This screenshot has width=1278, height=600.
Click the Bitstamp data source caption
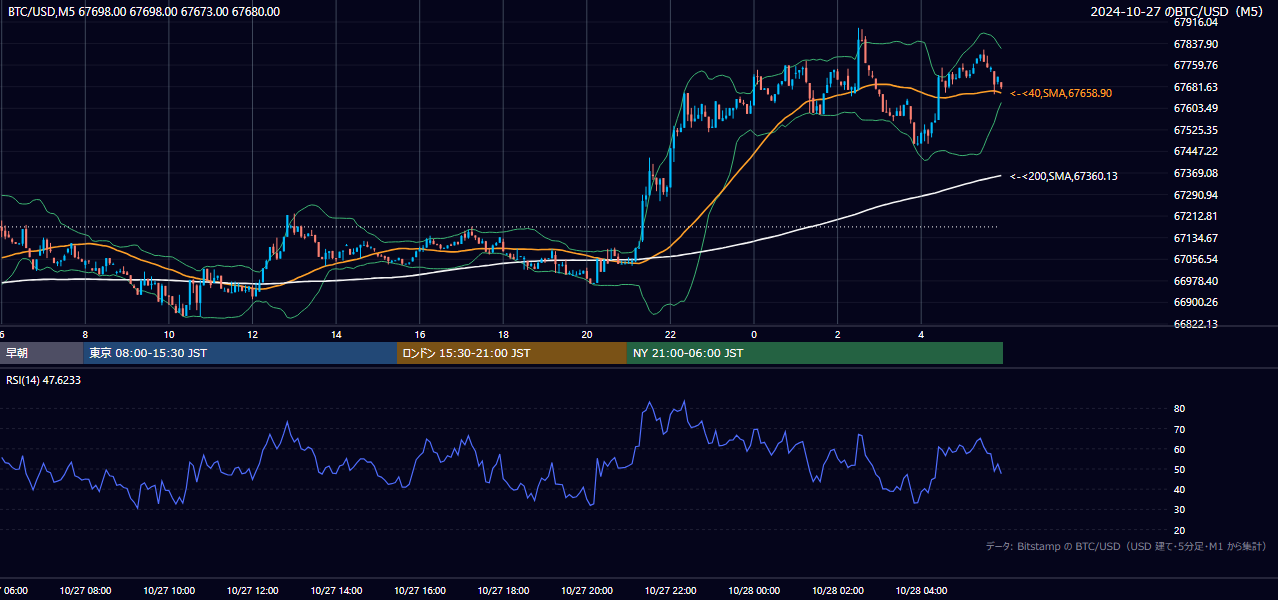click(1126, 546)
